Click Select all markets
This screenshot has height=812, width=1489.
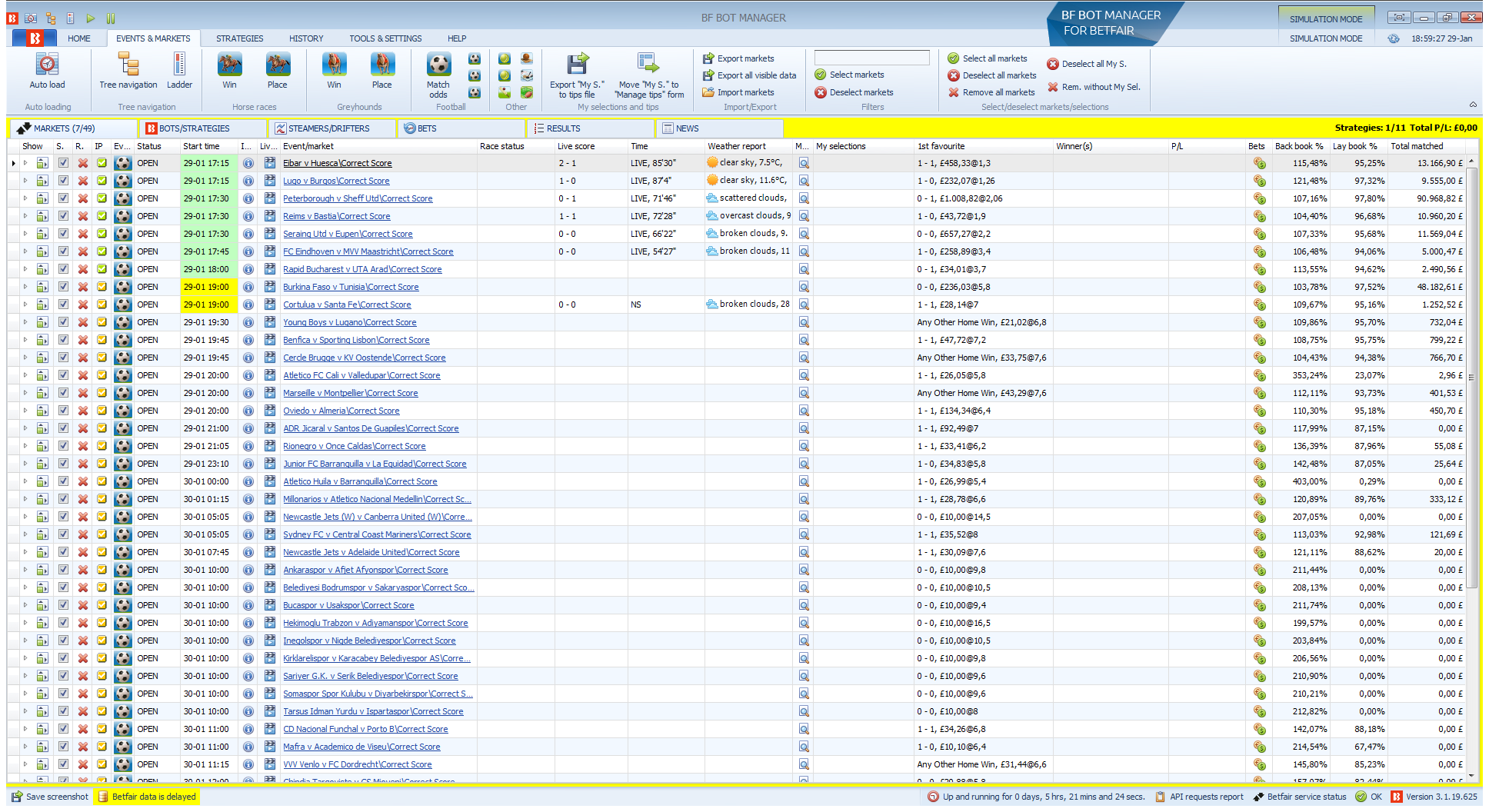[x=988, y=58]
